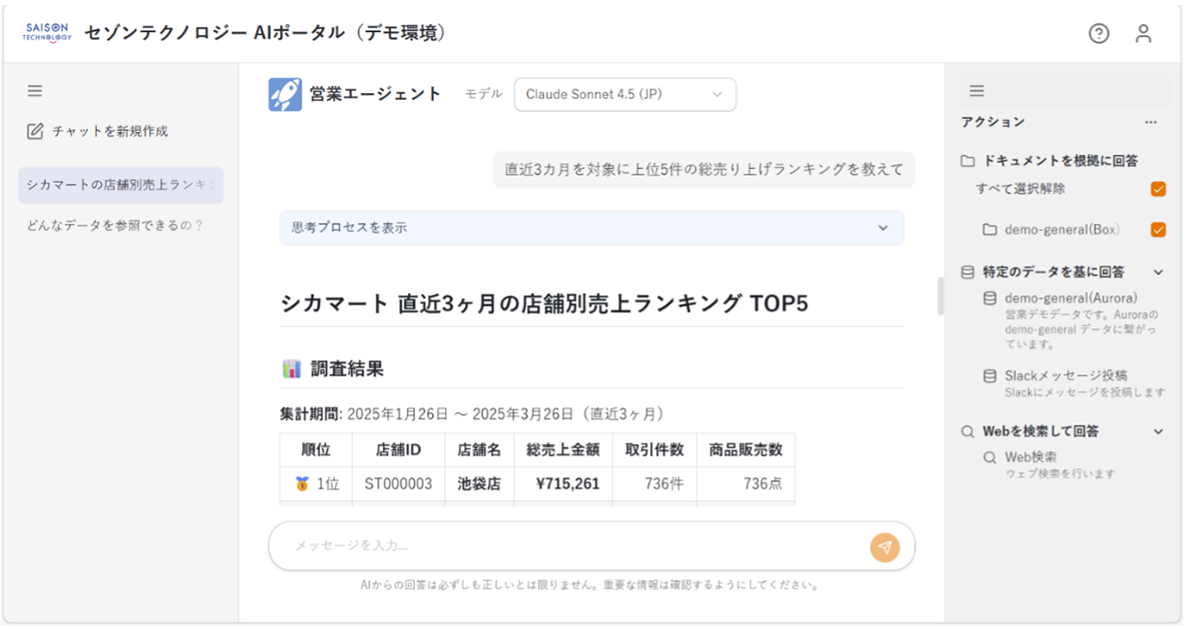
Task: Collapse the Webを検索して回答 section chevron
Action: [1158, 432]
